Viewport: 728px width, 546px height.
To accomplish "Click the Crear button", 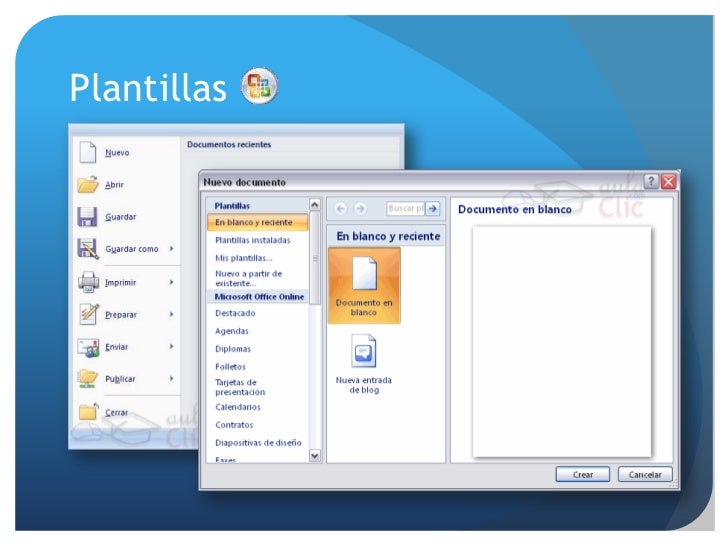I will pos(583,474).
